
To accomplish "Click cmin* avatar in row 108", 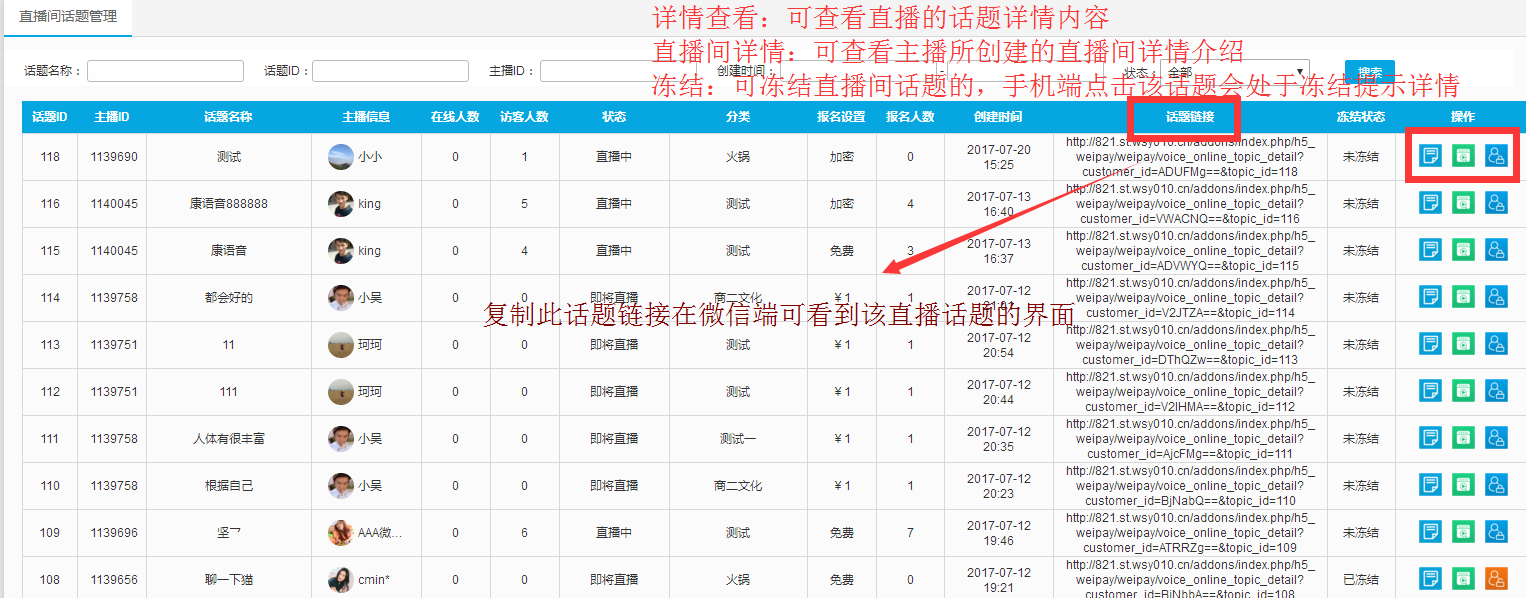I will pyautogui.click(x=340, y=579).
